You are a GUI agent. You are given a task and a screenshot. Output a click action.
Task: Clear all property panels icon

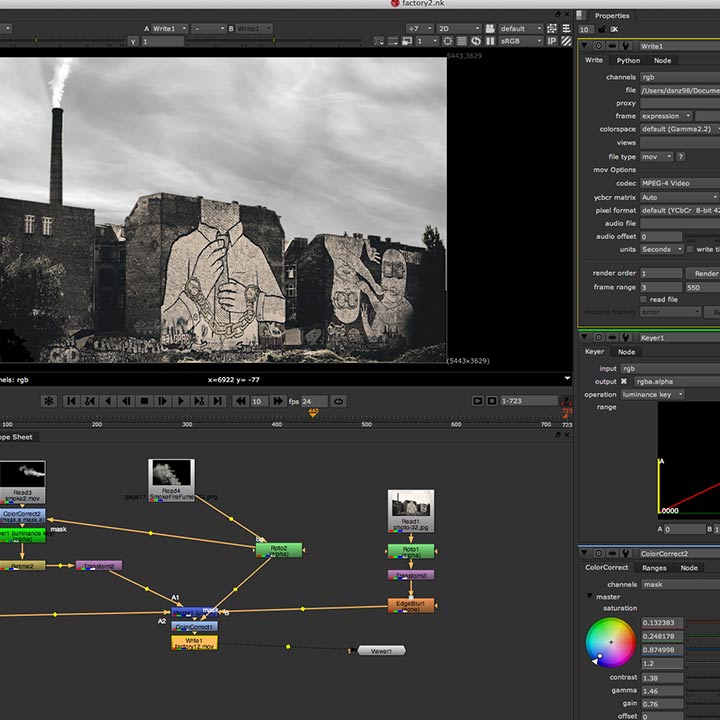(614, 29)
